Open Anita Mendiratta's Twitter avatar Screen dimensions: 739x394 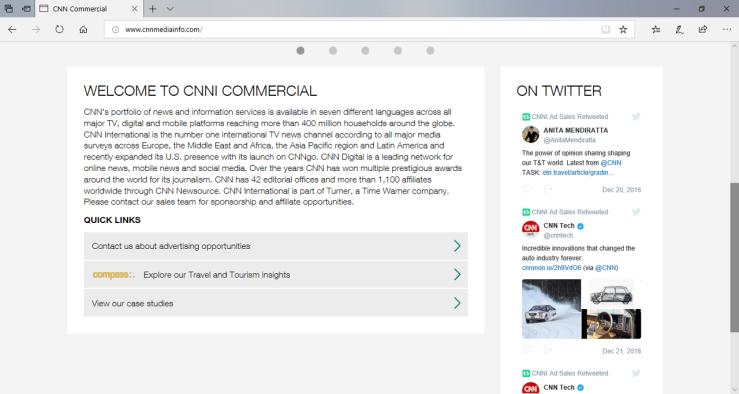(x=530, y=134)
